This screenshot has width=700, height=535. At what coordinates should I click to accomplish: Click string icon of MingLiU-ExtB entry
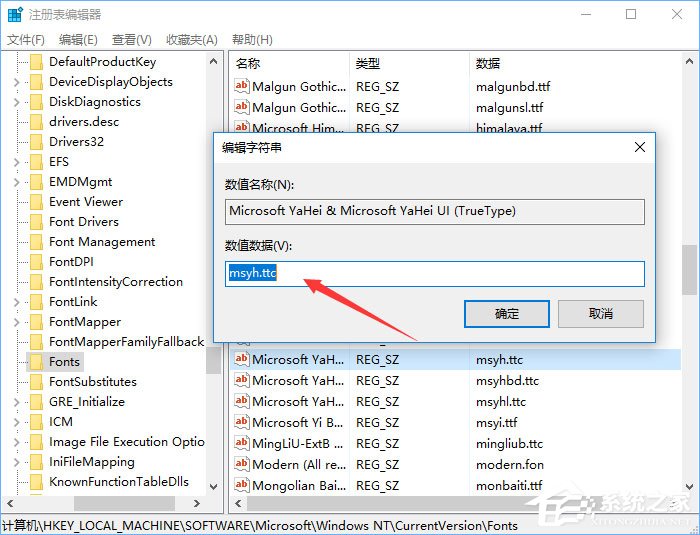click(x=242, y=443)
